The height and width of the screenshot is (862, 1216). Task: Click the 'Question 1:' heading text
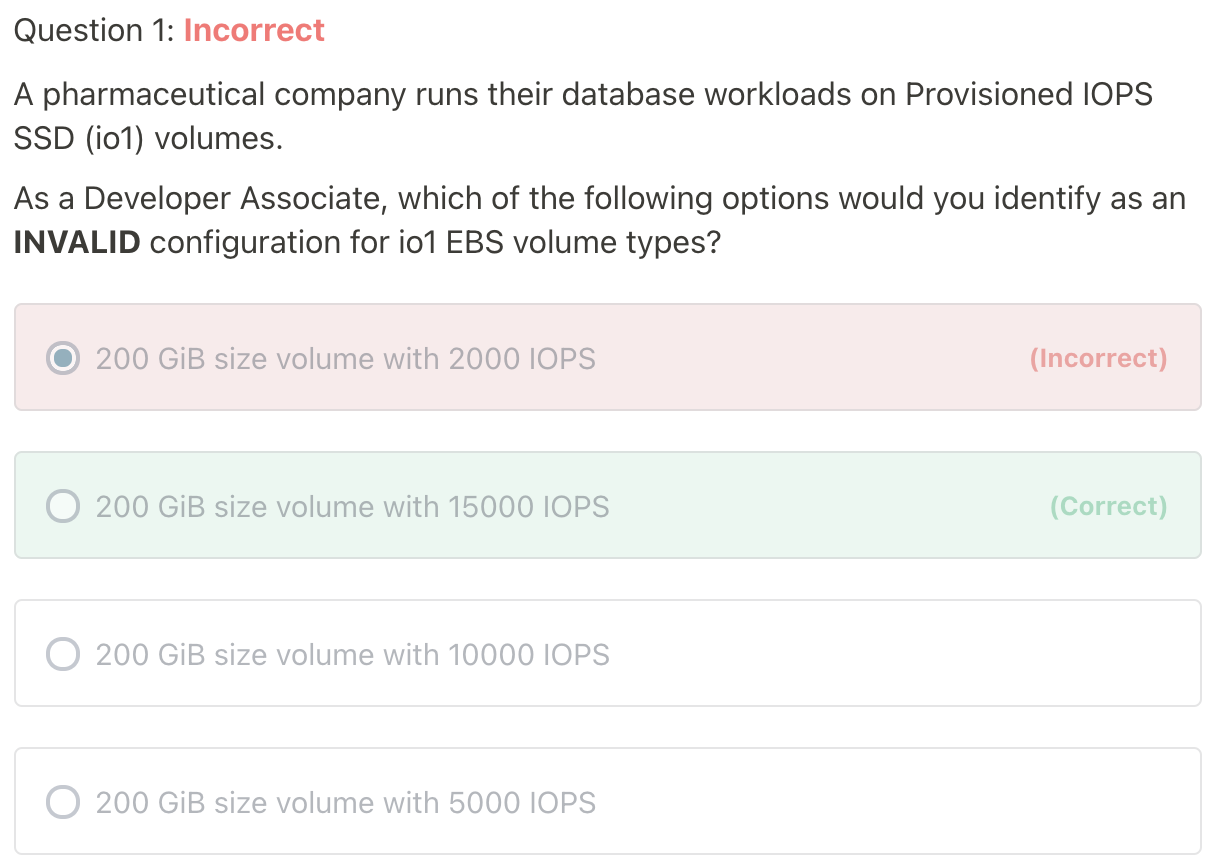pyautogui.click(x=95, y=31)
